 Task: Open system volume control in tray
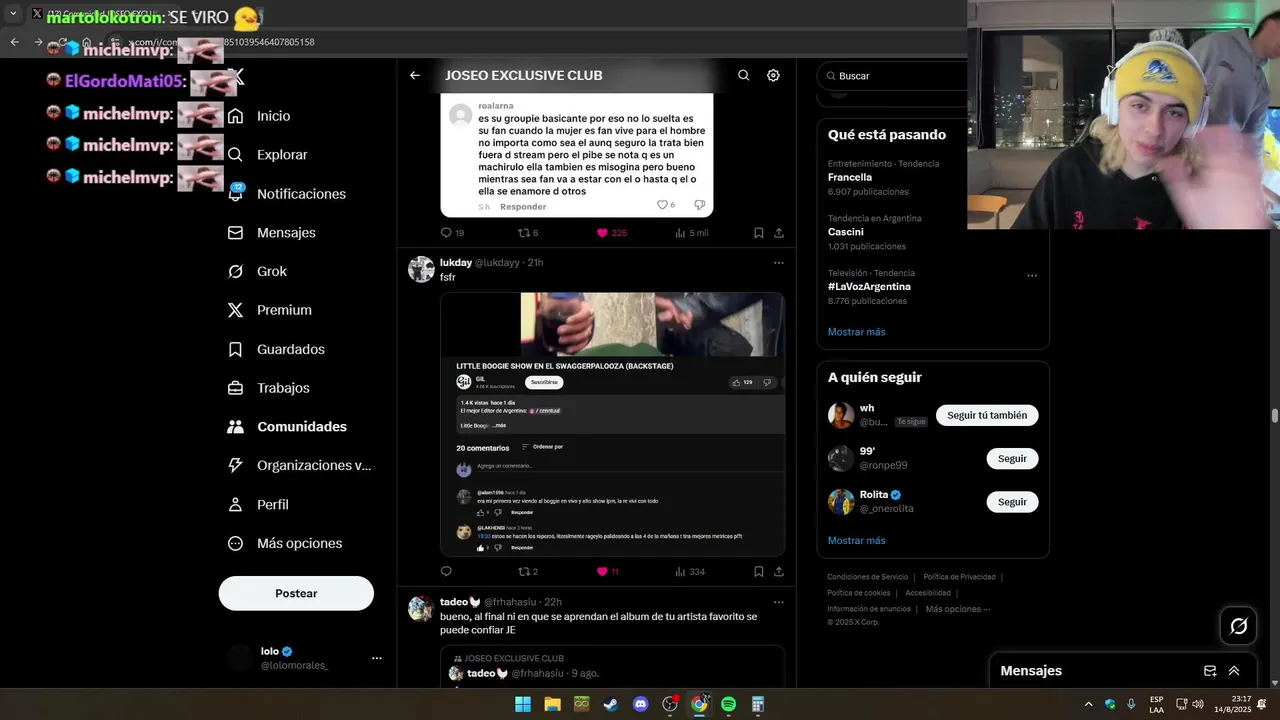[x=1198, y=704]
